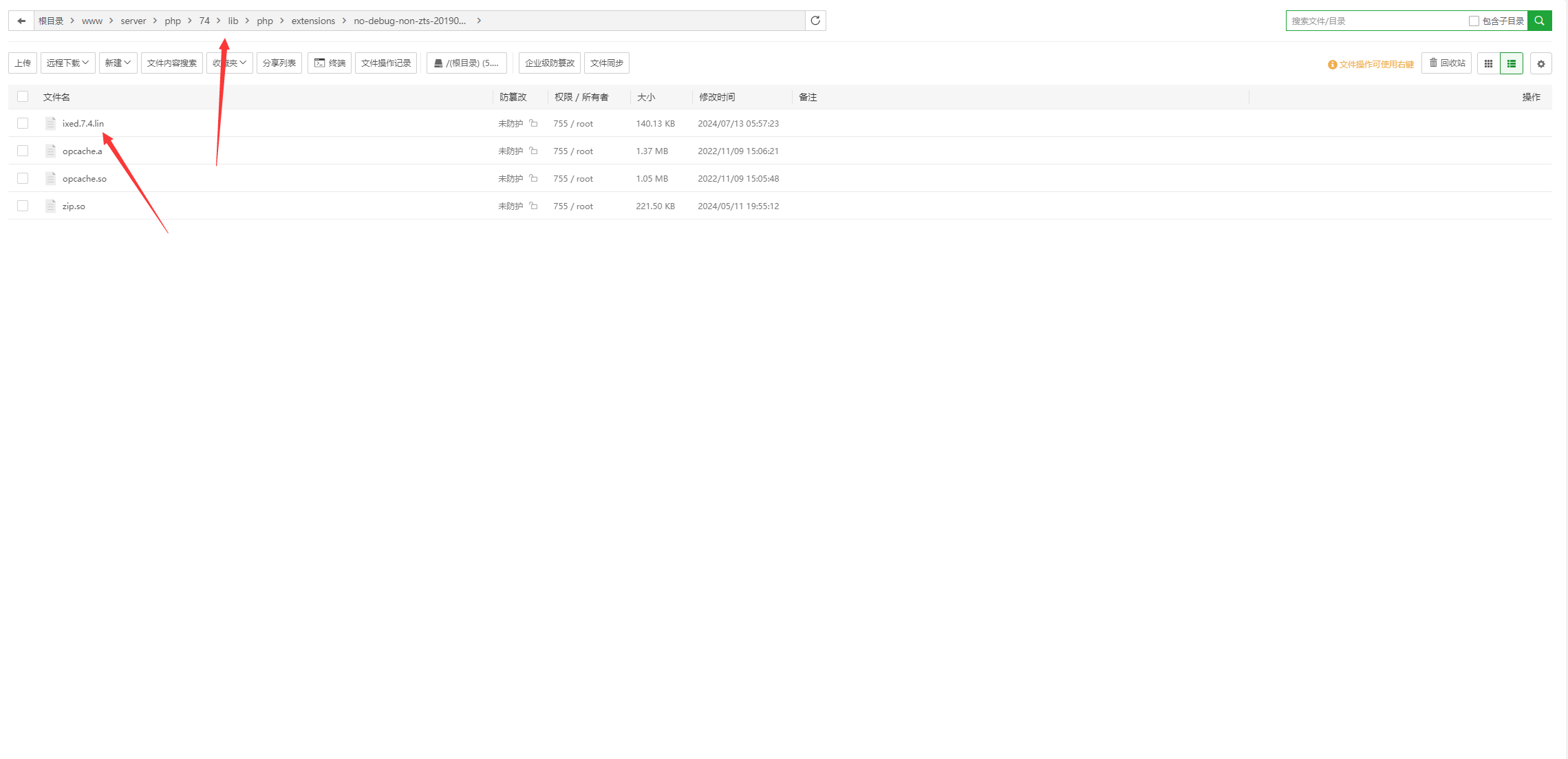Click the lock icon on opcache.a row

(x=533, y=151)
